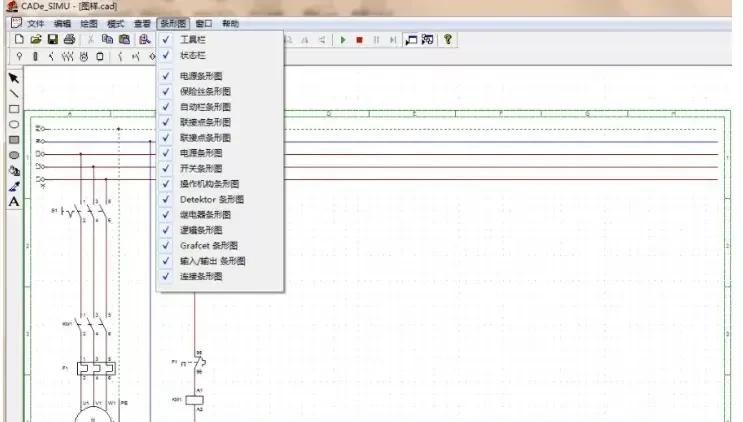
Task: Open the power supply components bar icon
Action: (x=19, y=56)
